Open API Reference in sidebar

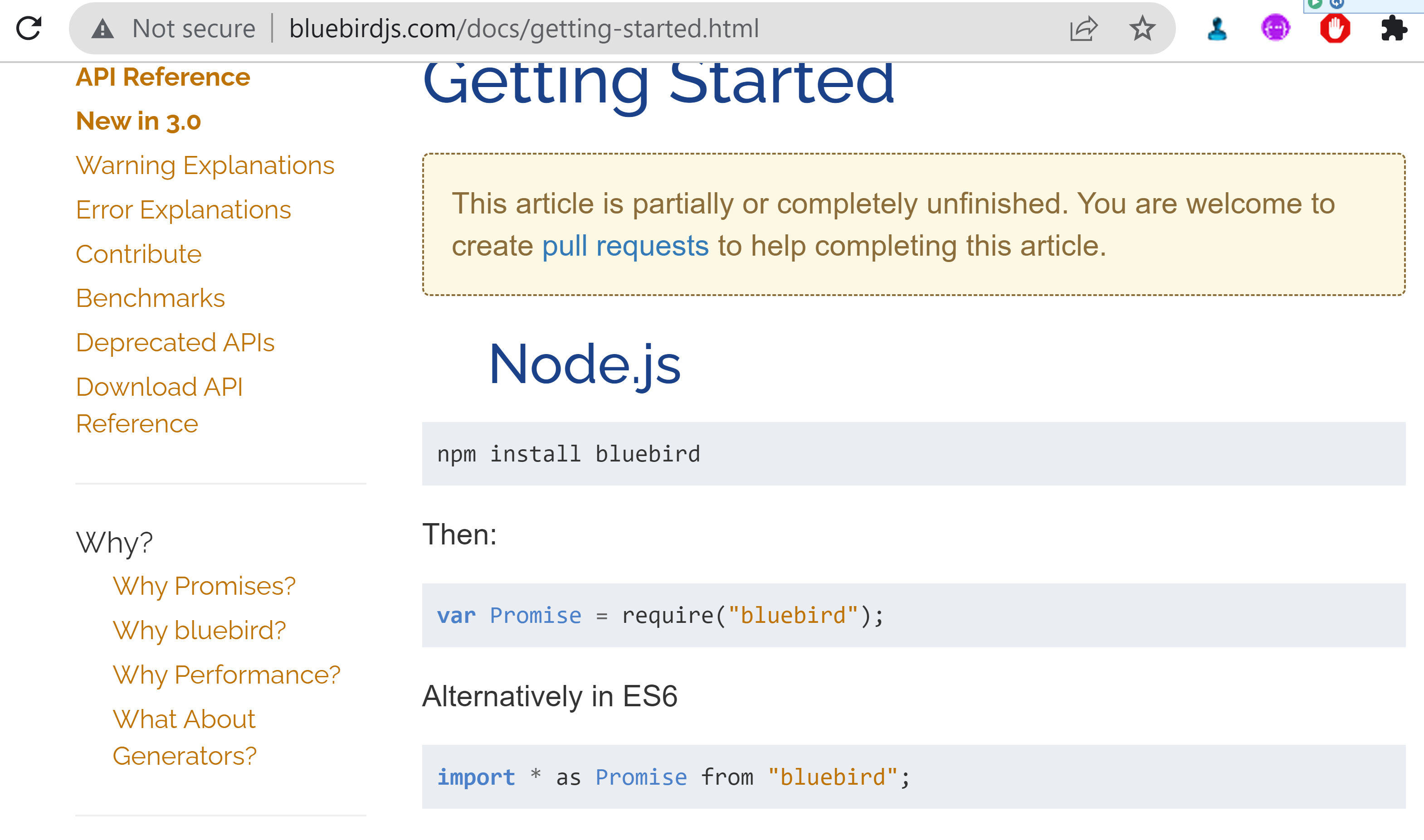[x=163, y=77]
